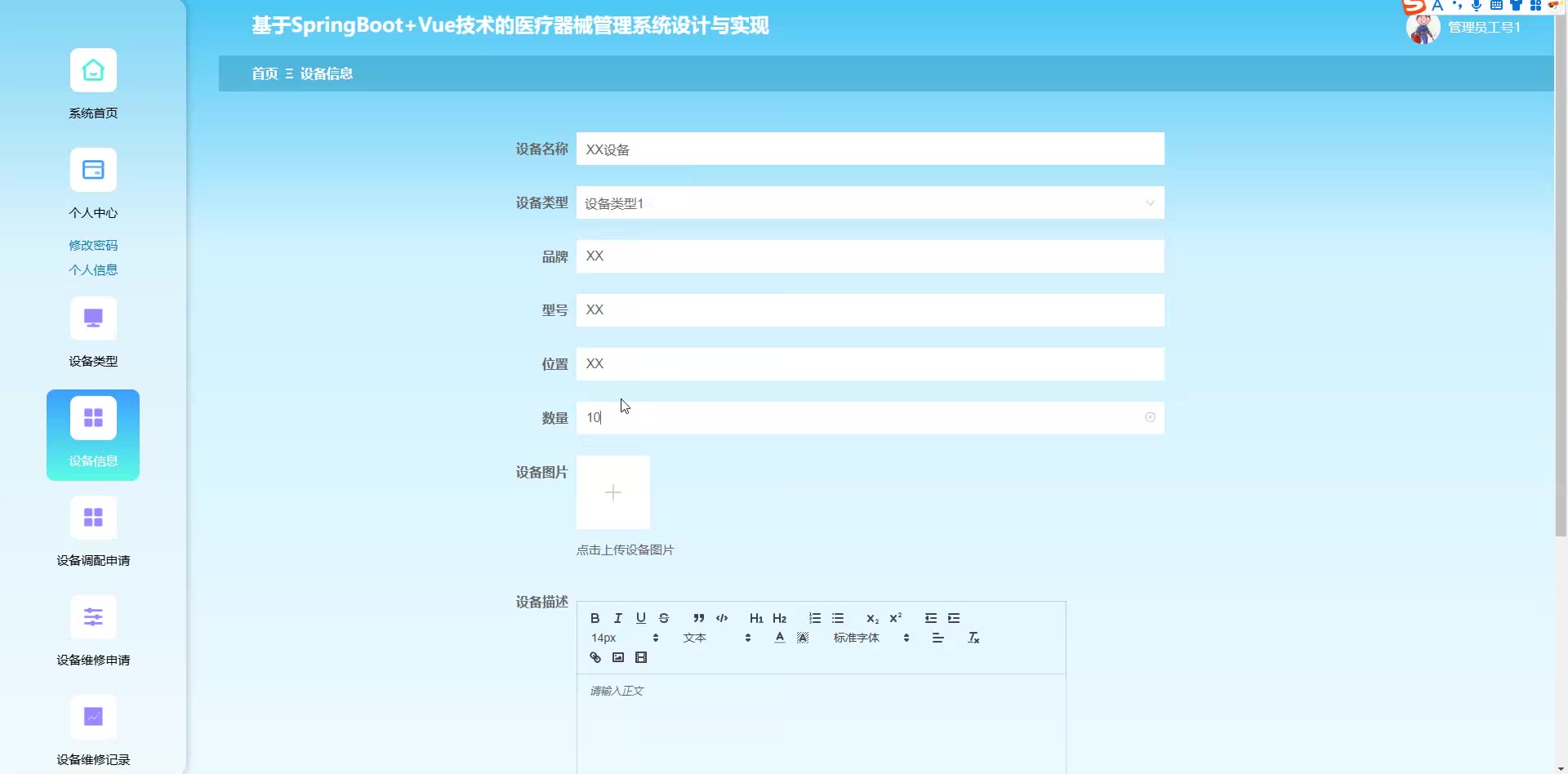This screenshot has width=1568, height=774.
Task: Open the text color picker
Action: (x=780, y=638)
